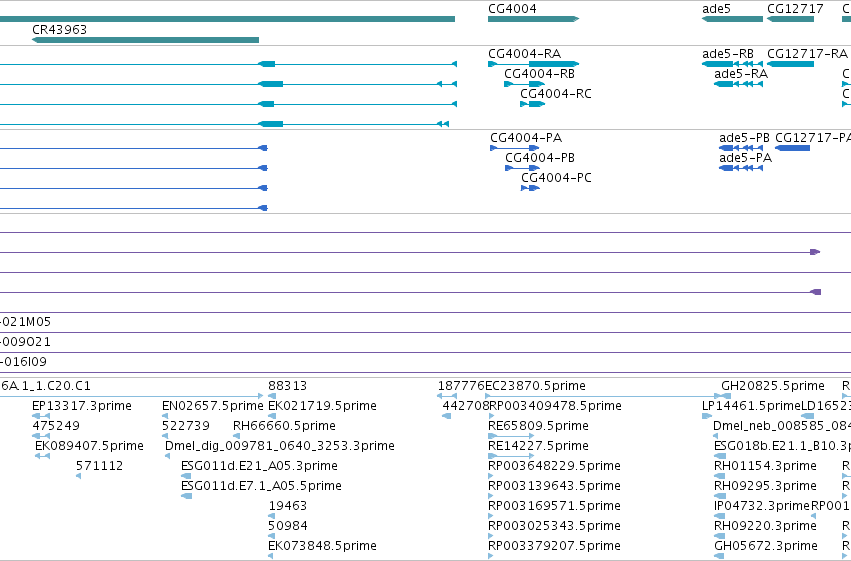Select EST EK073848.5prime

click(x=322, y=546)
